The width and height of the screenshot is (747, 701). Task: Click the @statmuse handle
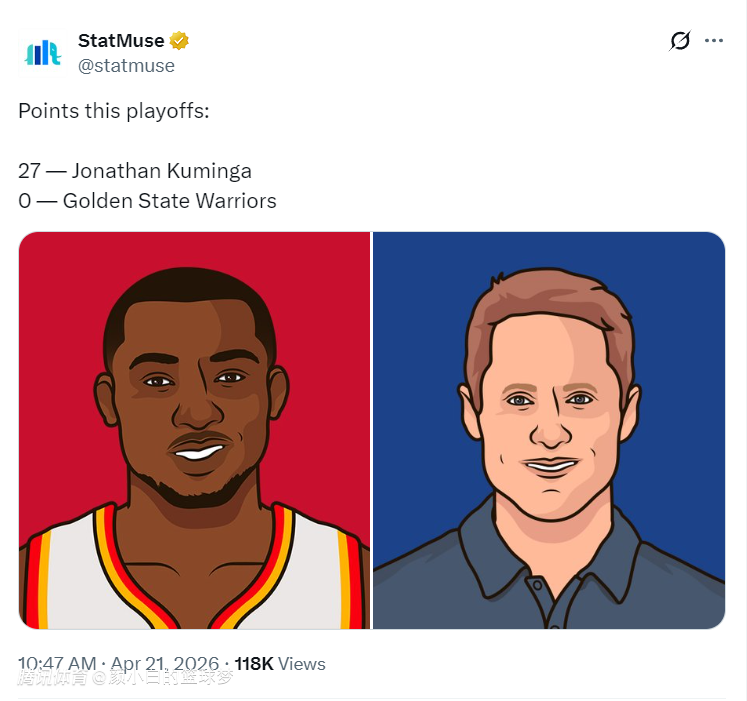126,66
